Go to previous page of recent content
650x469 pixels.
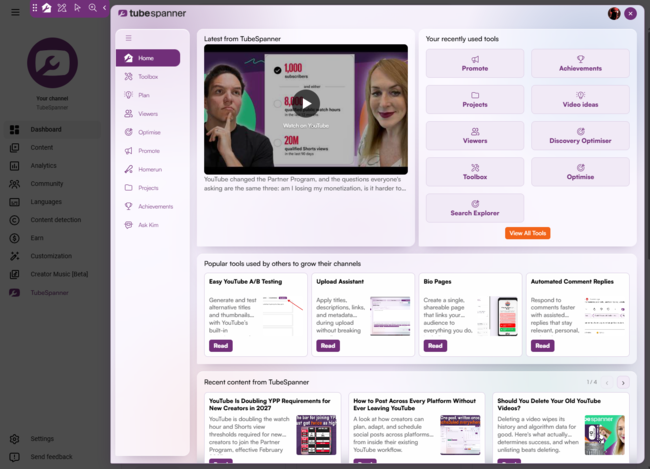point(607,383)
